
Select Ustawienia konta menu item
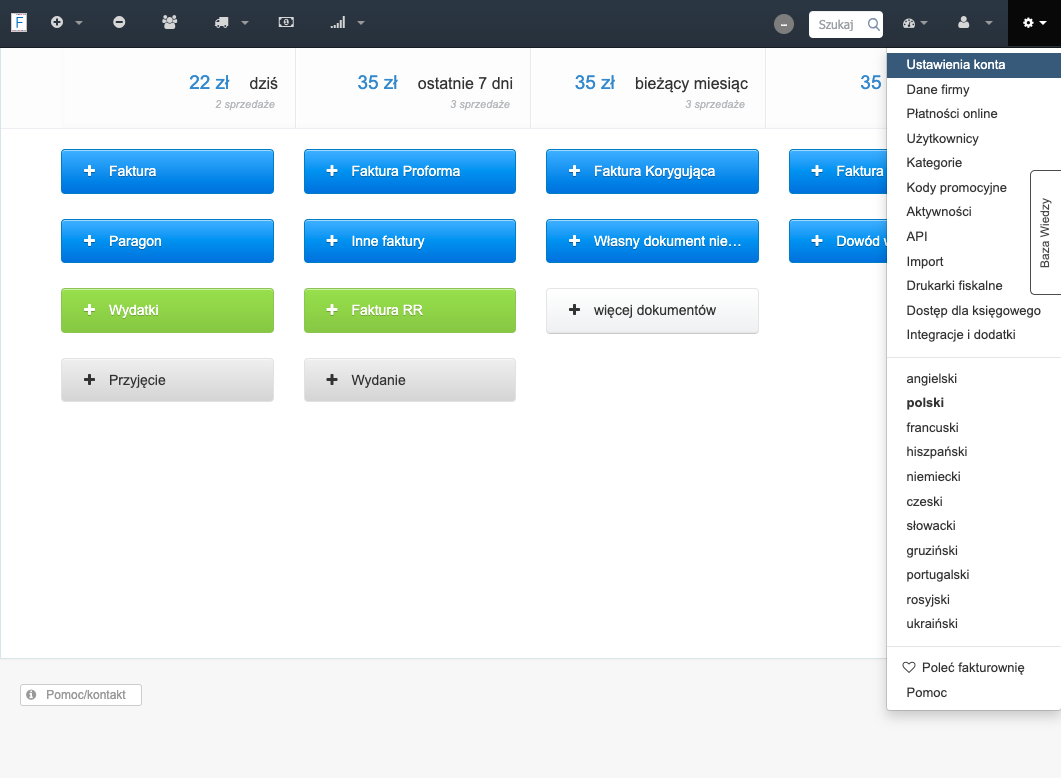point(974,65)
